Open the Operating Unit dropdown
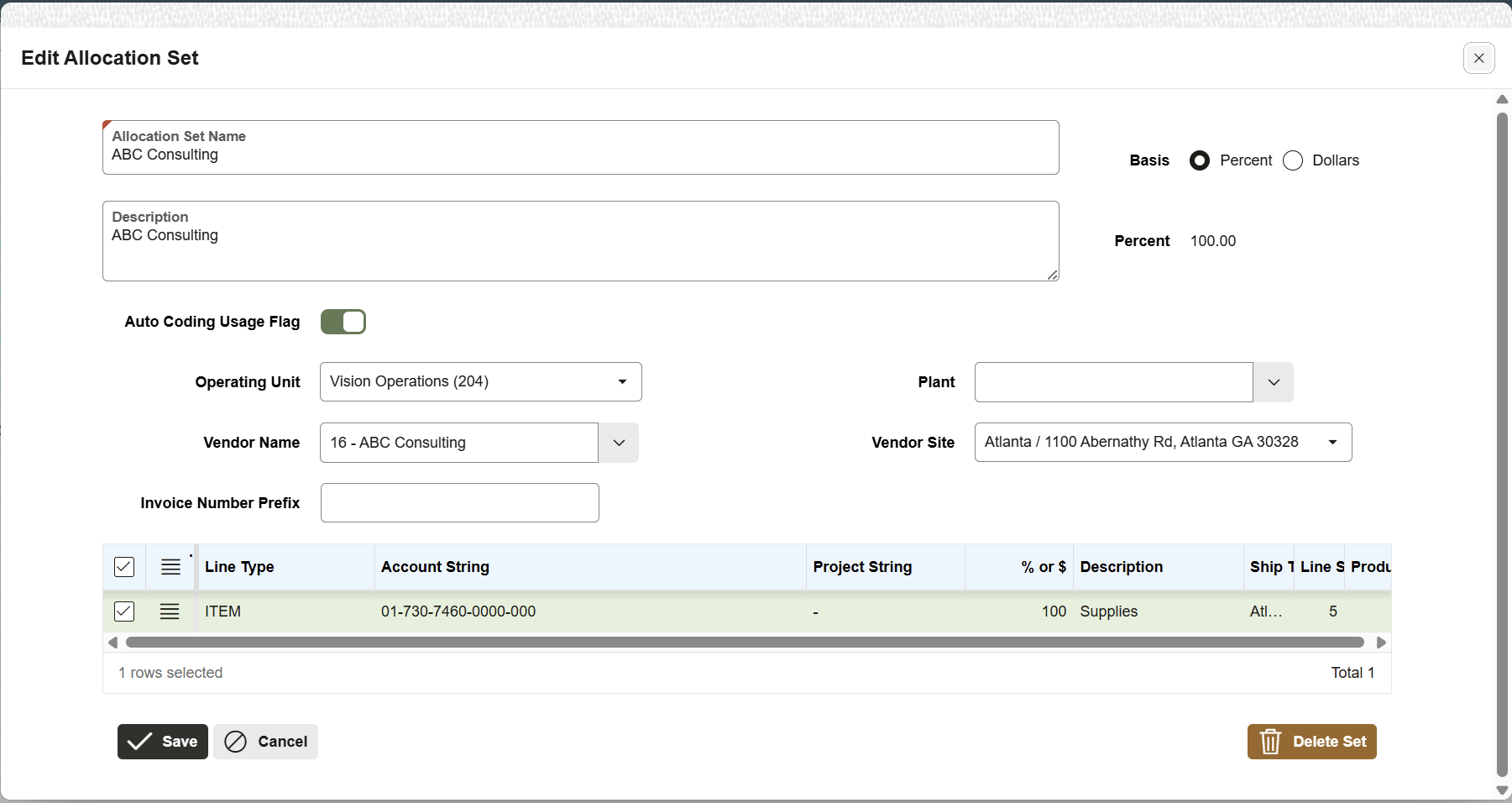The image size is (1512, 803). (x=481, y=381)
